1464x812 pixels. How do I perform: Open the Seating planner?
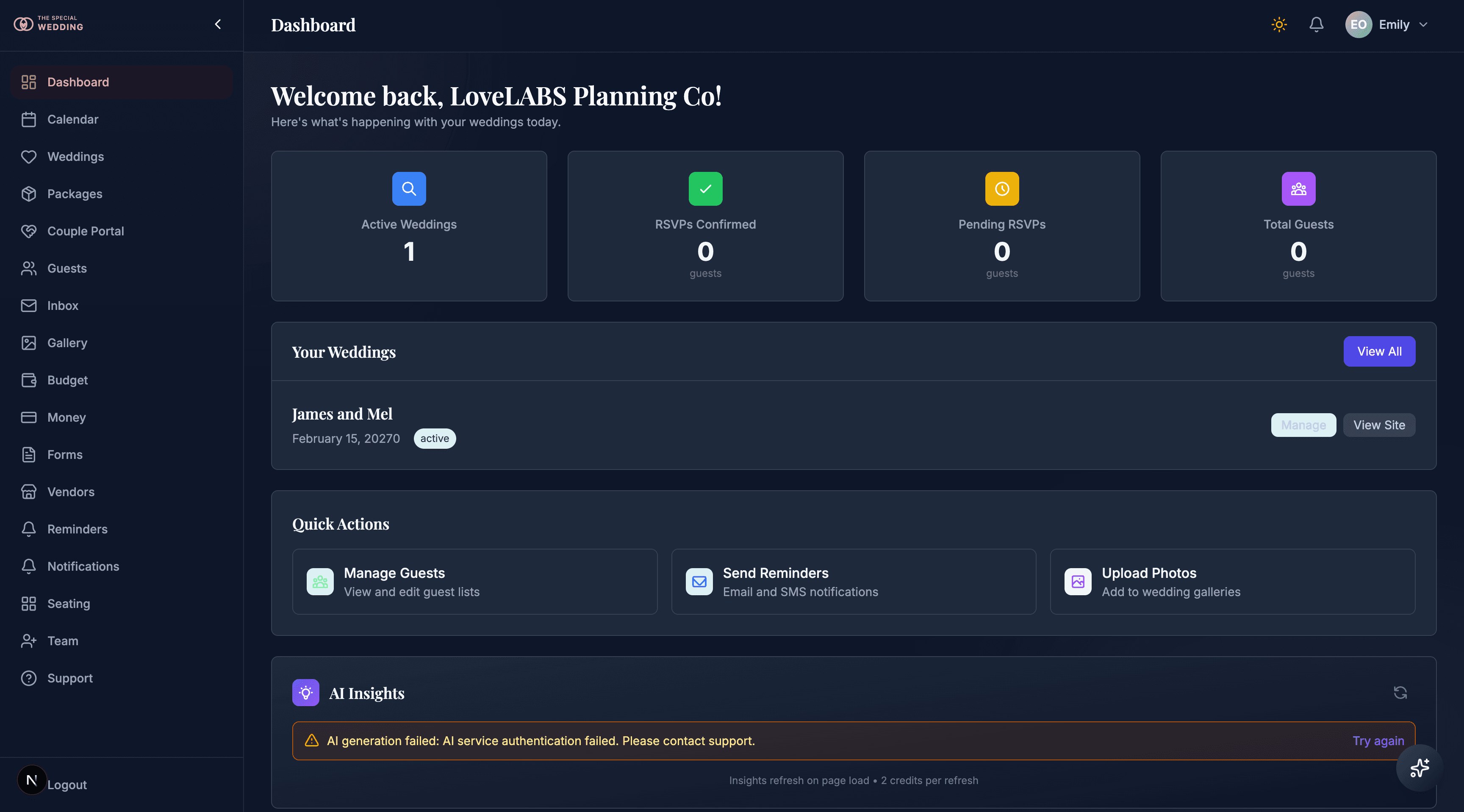tap(68, 604)
